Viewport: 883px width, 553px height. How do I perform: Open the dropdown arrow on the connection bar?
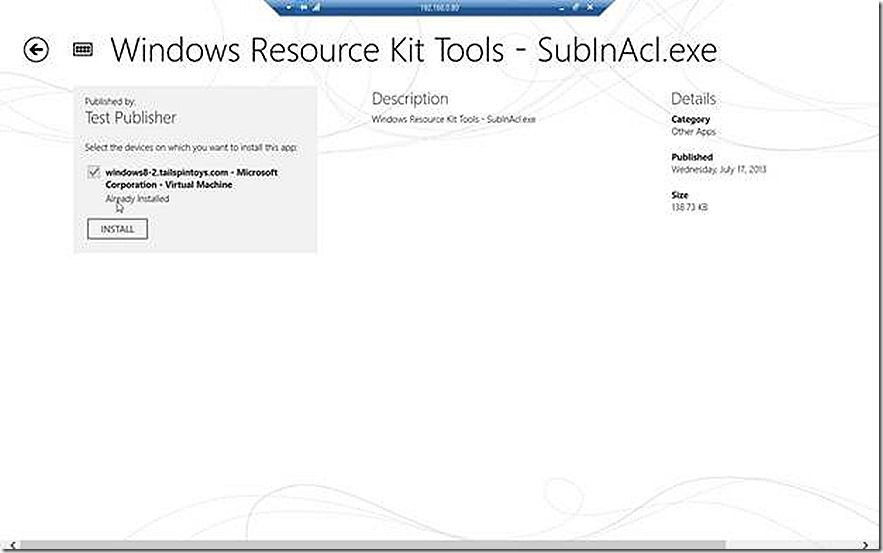tap(288, 8)
